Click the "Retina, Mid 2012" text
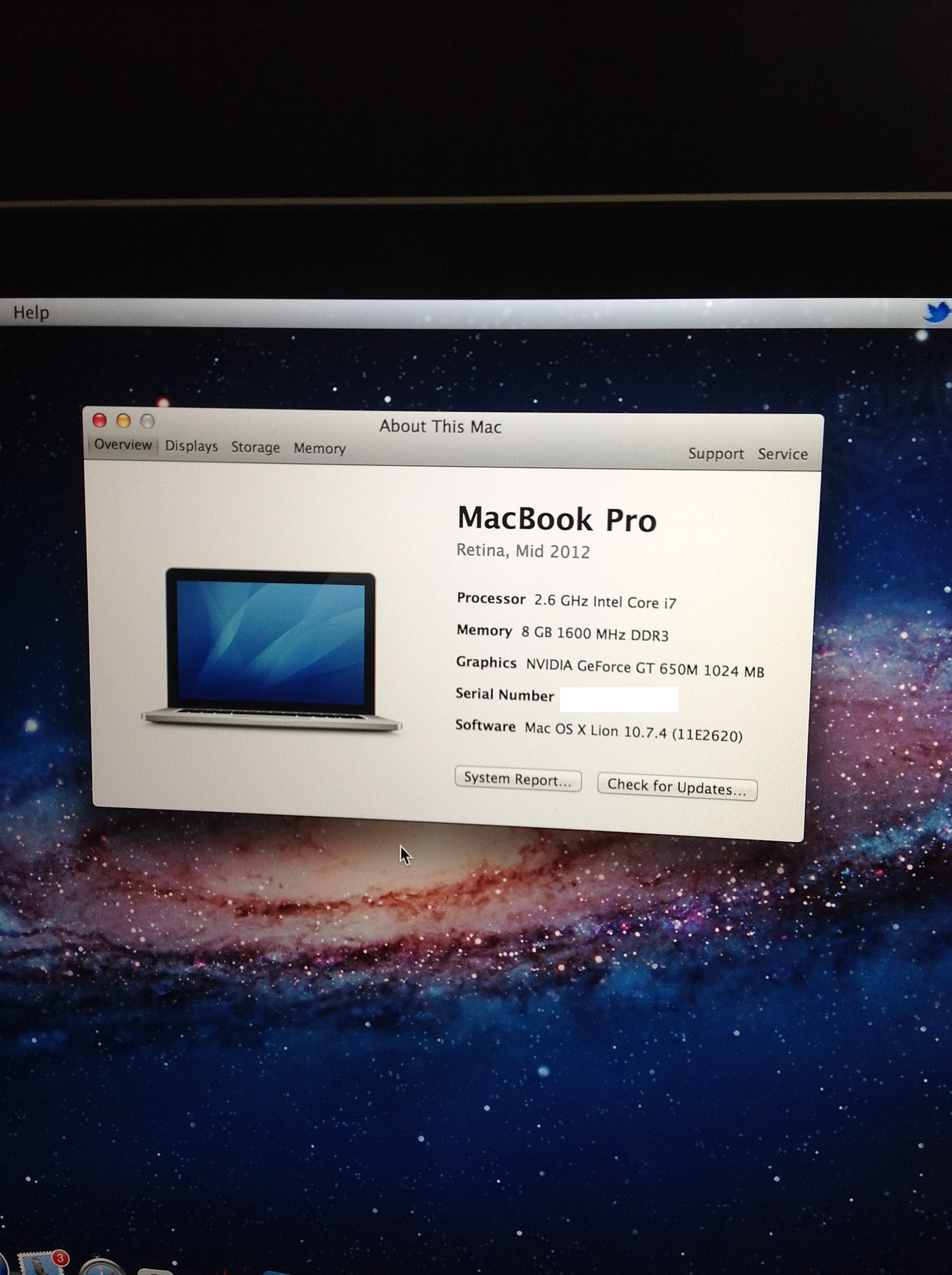This screenshot has height=1275, width=952. [x=523, y=551]
